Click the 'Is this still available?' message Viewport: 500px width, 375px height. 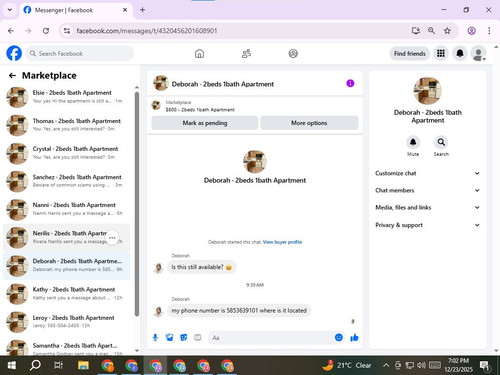tap(202, 267)
